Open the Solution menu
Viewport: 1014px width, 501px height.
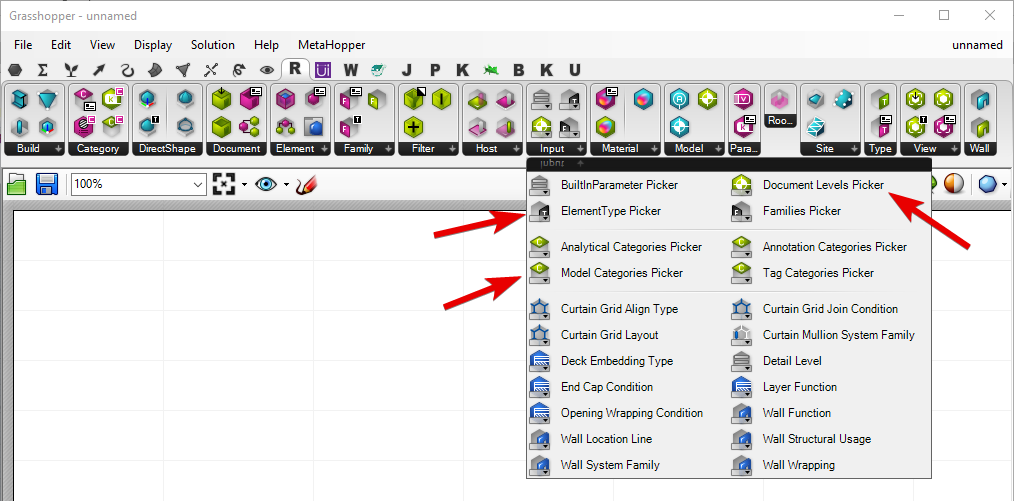(x=212, y=45)
